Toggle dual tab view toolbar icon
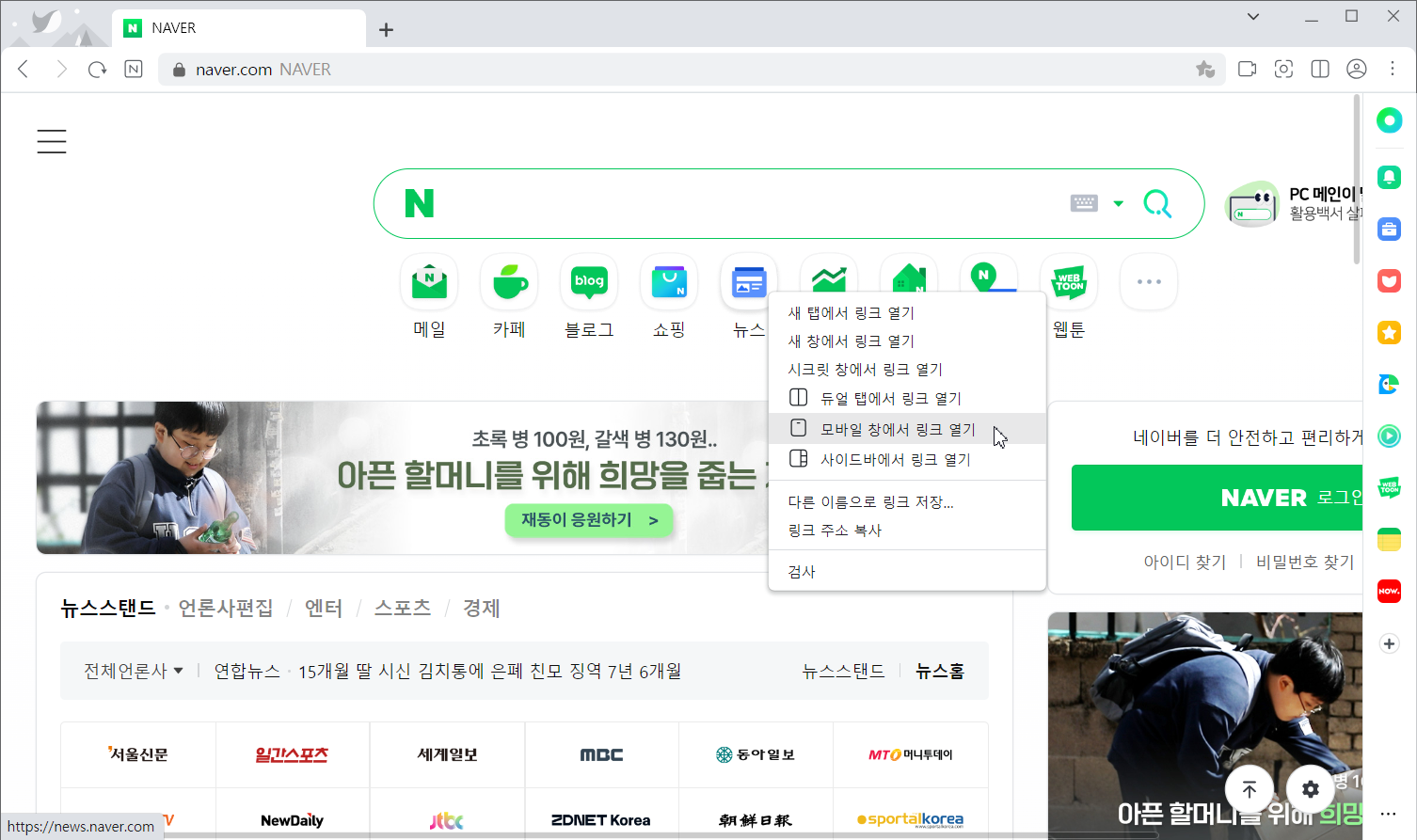The width and height of the screenshot is (1417, 840). coord(1320,69)
